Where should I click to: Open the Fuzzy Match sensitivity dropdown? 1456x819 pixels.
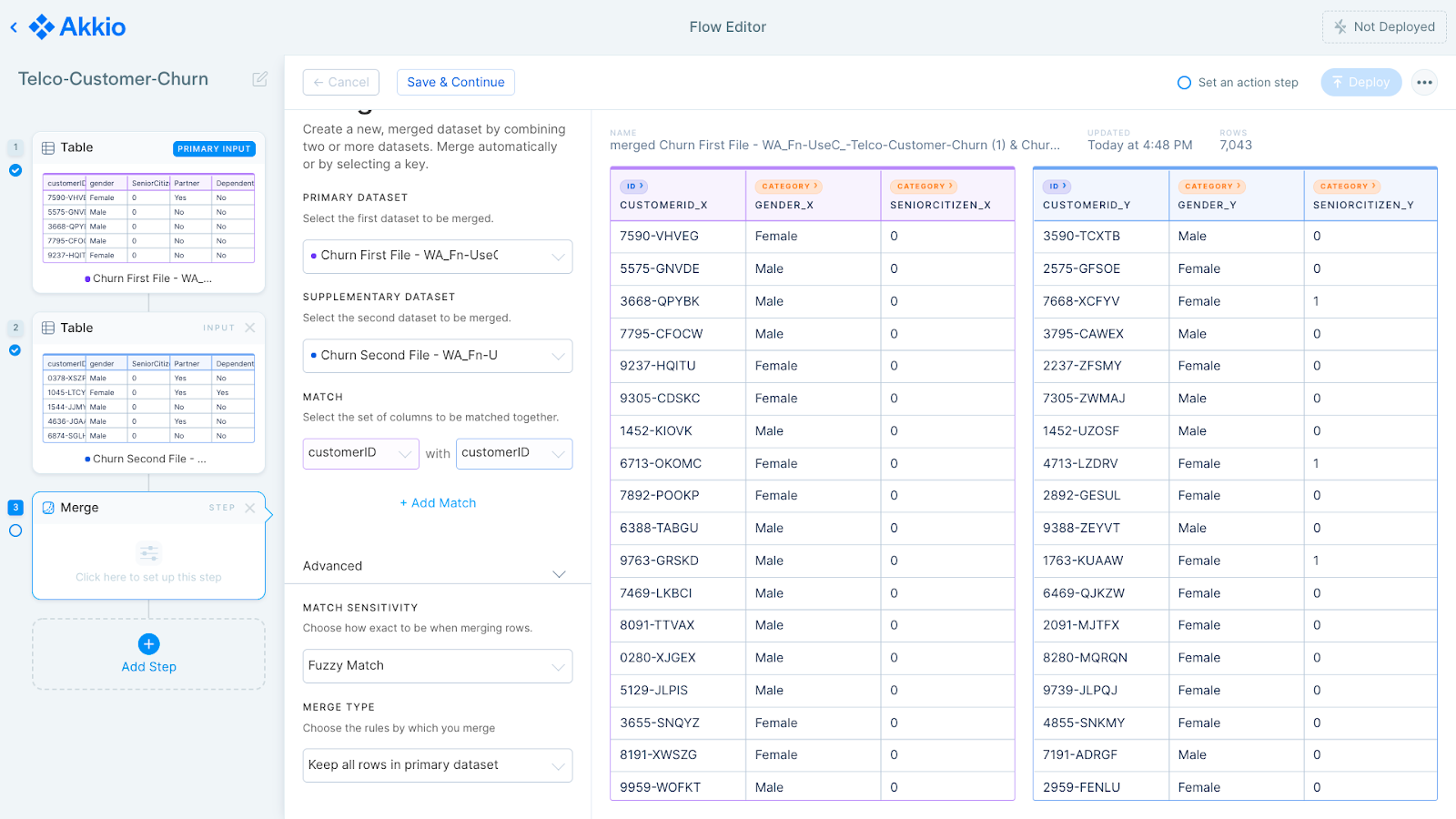tap(437, 665)
